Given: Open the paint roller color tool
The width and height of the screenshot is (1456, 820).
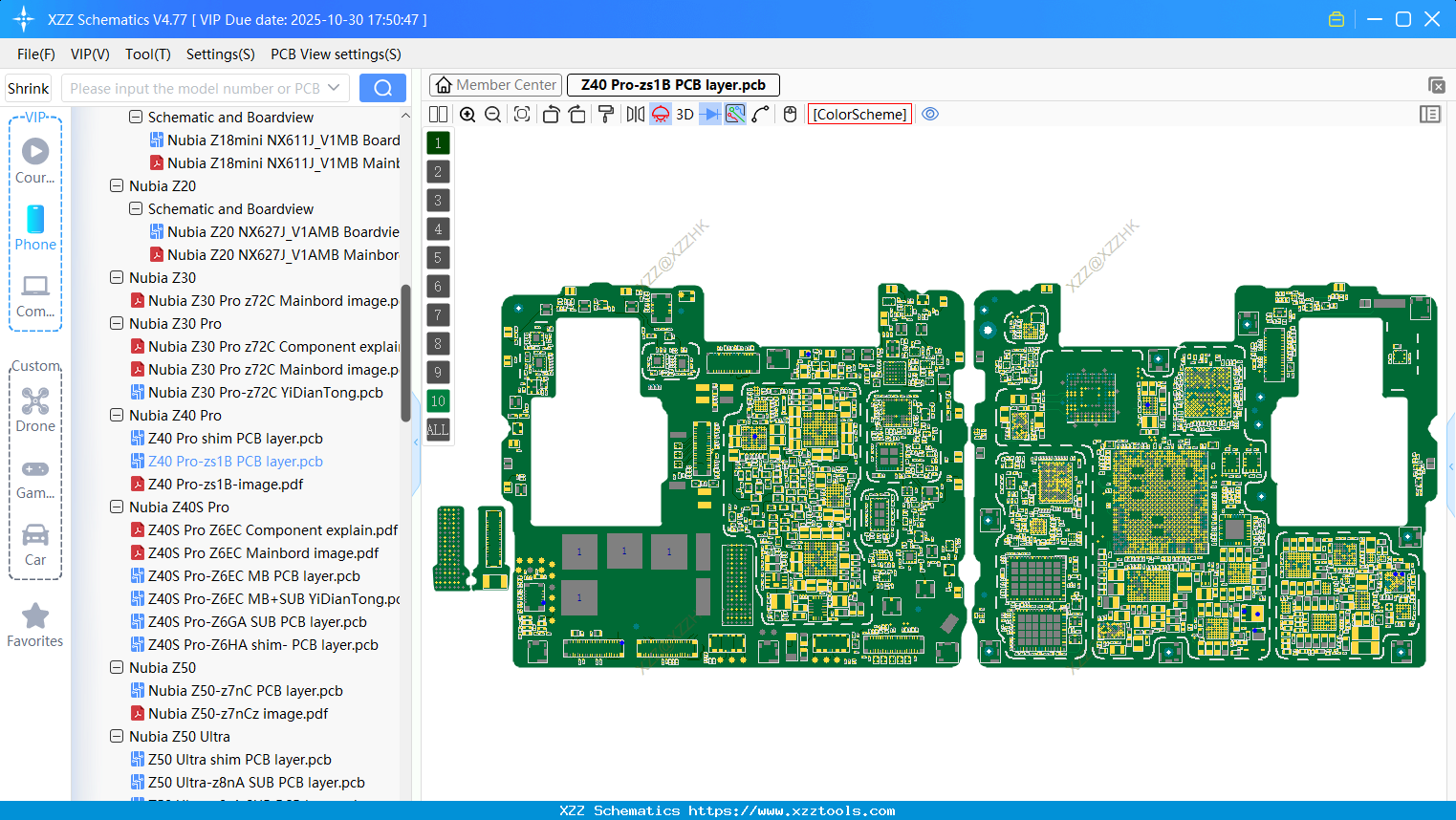Looking at the screenshot, I should (x=605, y=114).
